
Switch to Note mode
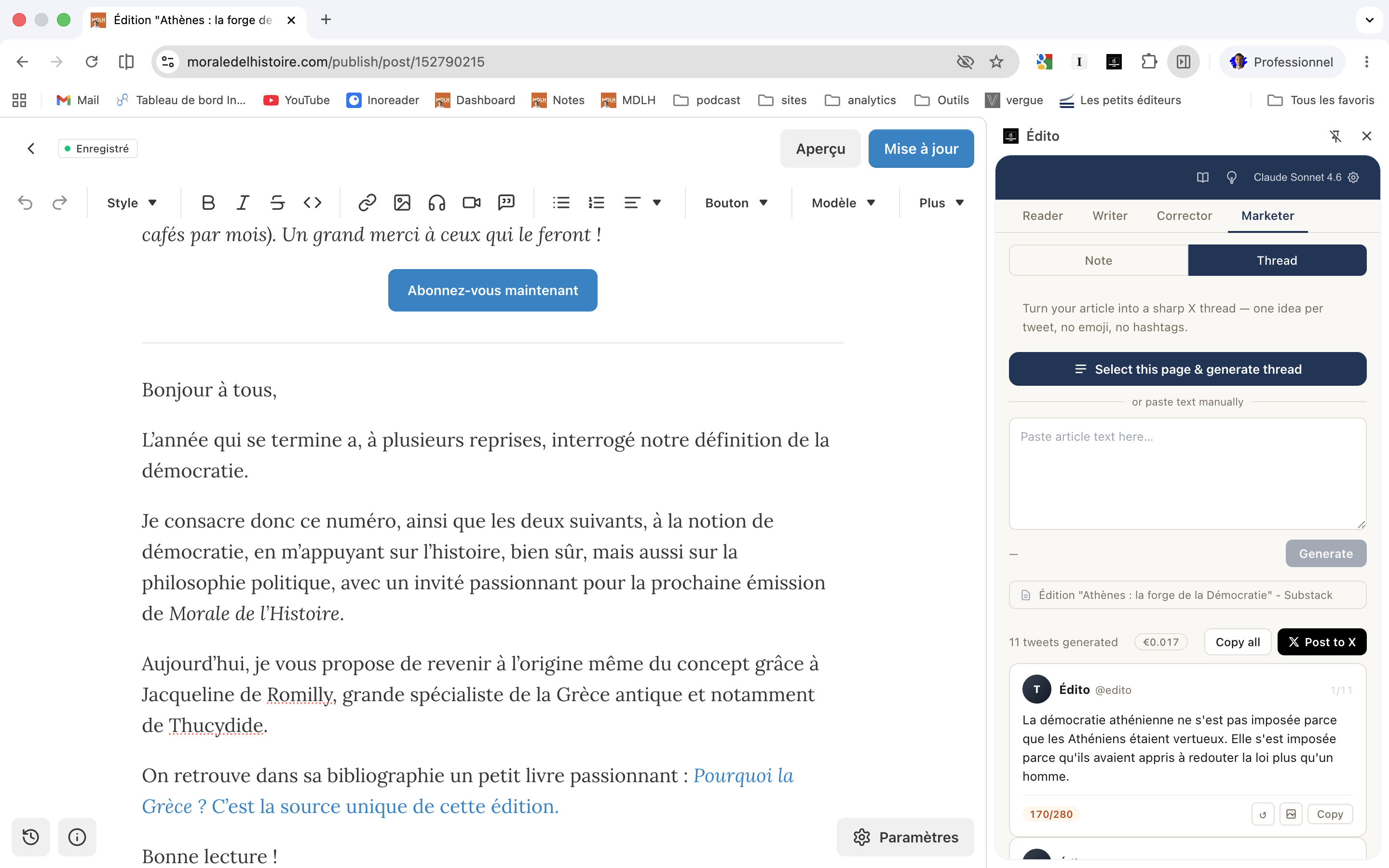coord(1098,260)
